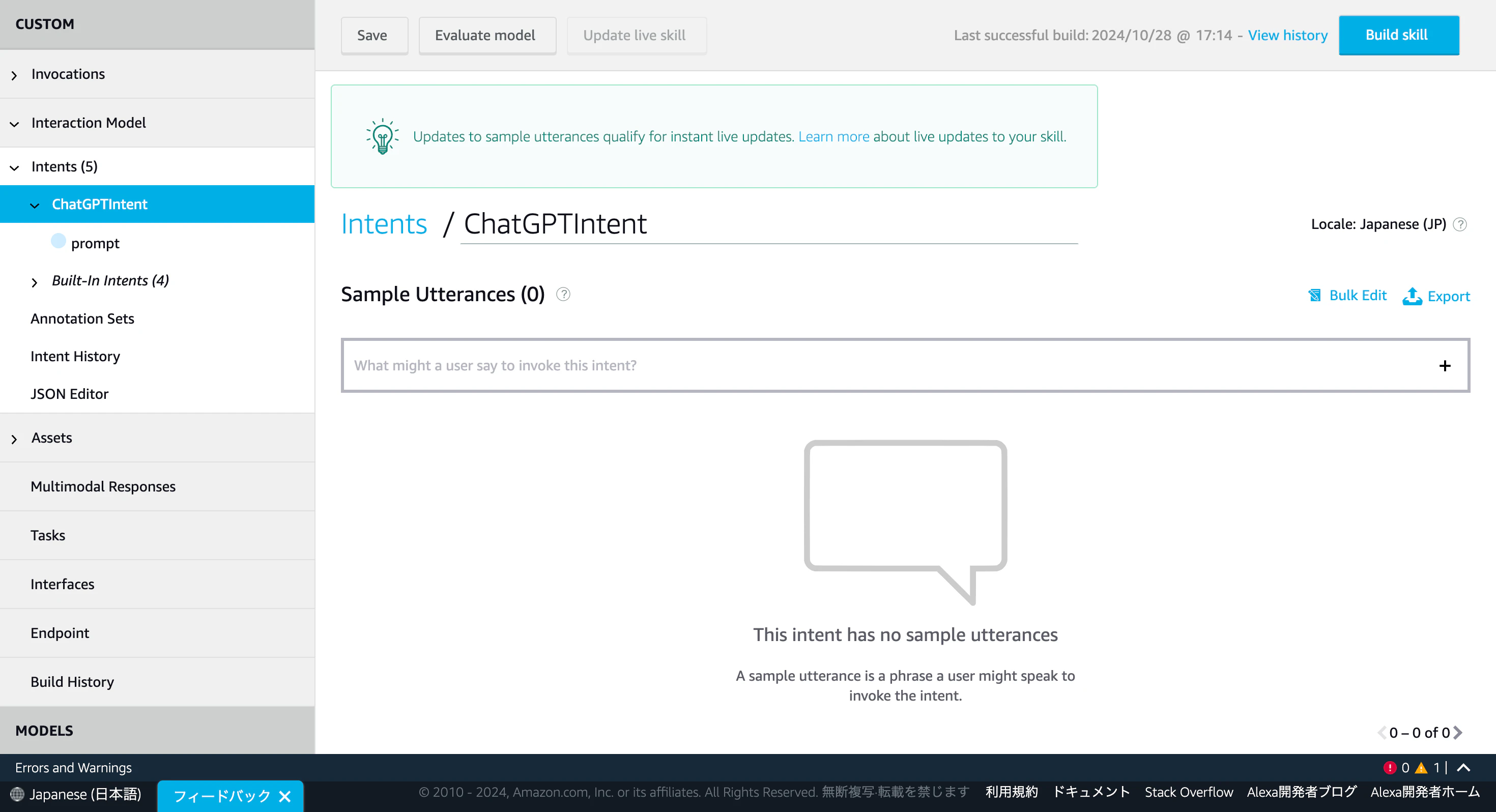Image resolution: width=1496 pixels, height=812 pixels.
Task: Open the Stack Overflow link
Action: [1188, 792]
